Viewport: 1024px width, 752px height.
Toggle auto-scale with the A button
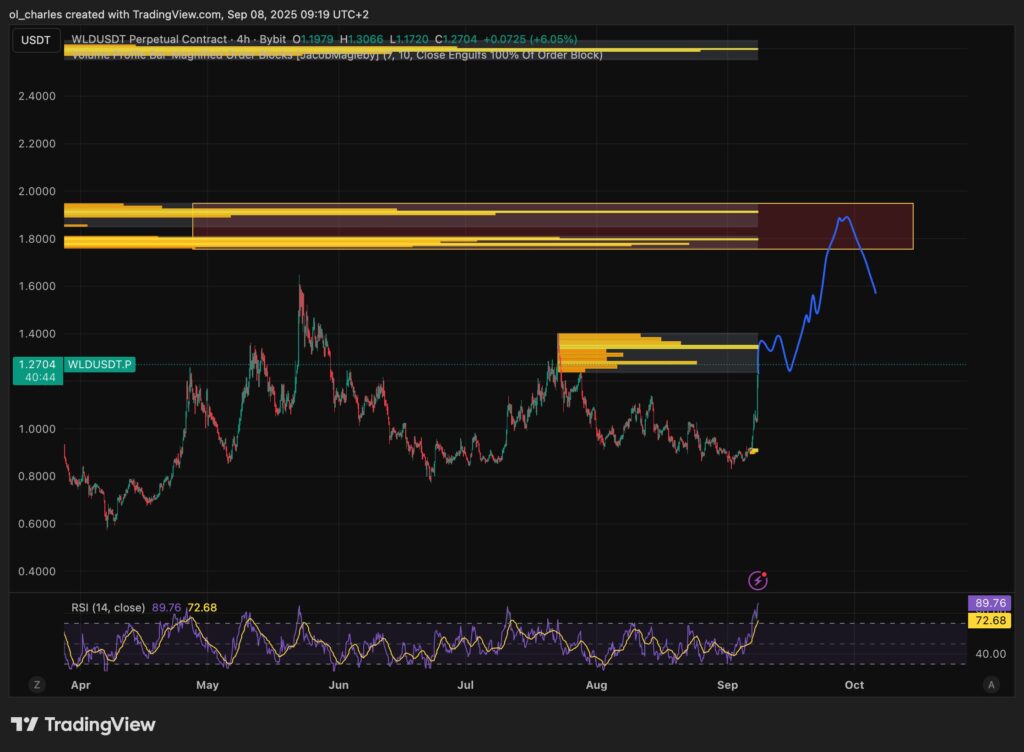pyautogui.click(x=990, y=684)
